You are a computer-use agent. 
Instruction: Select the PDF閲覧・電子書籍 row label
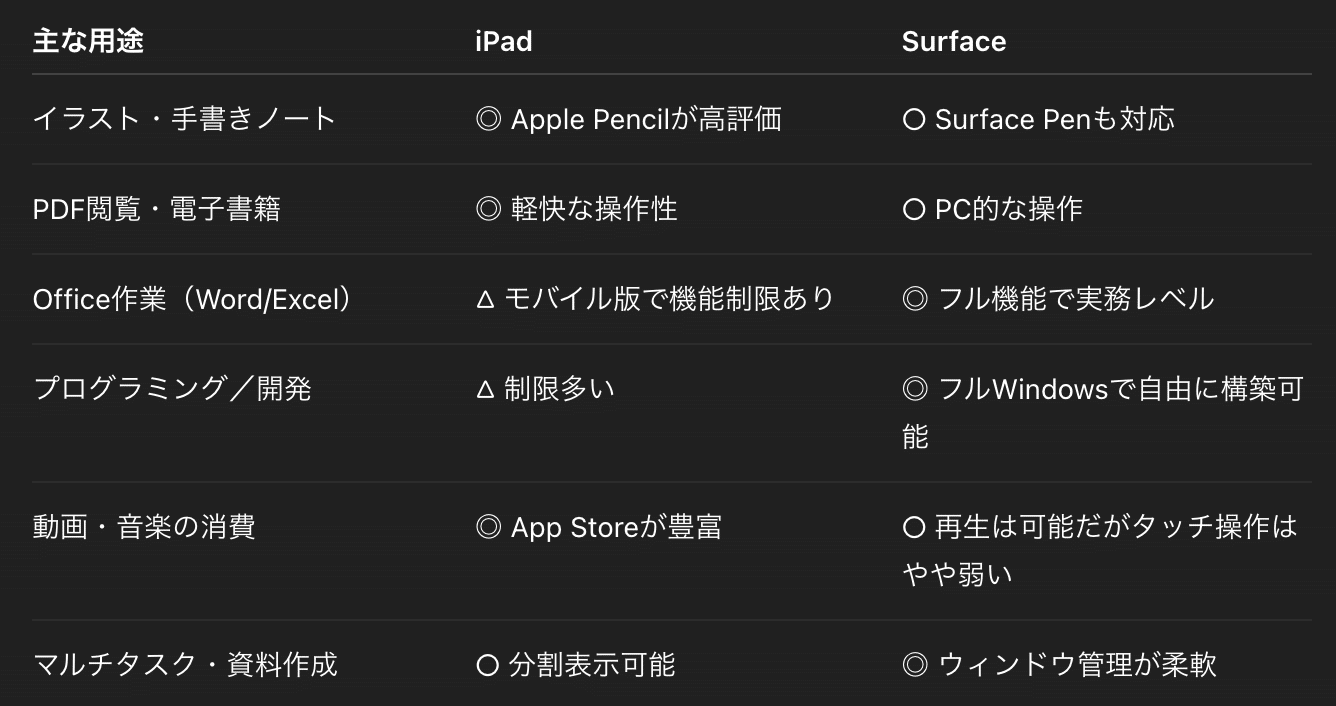click(157, 209)
